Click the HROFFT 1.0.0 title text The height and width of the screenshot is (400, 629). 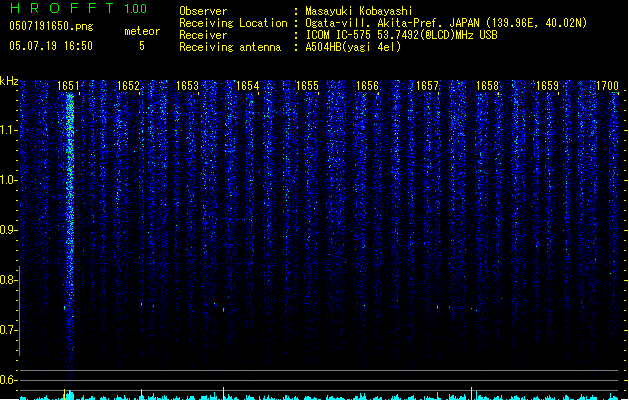pyautogui.click(x=78, y=8)
